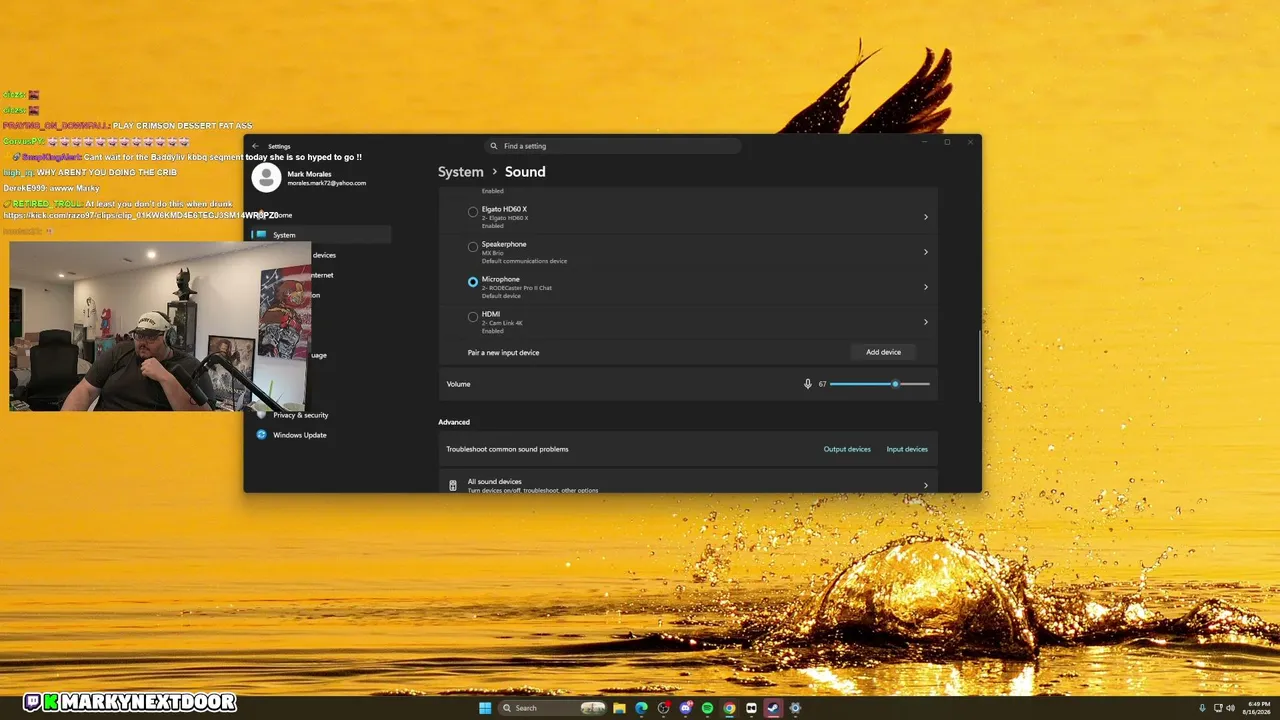Viewport: 1280px width, 720px height.
Task: Open Microphone properties via its chevron
Action: [925, 287]
